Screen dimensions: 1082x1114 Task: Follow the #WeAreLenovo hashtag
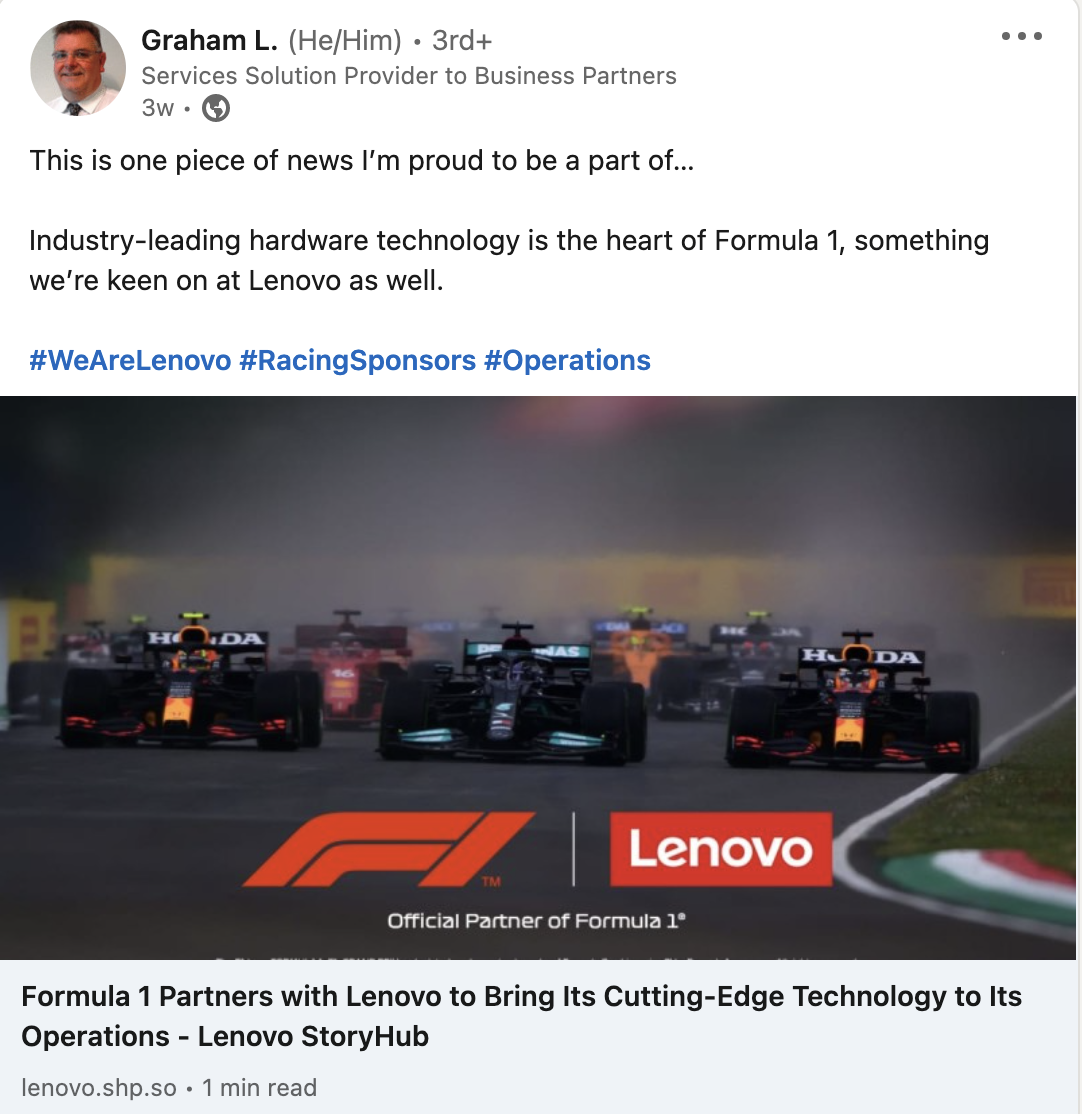pos(130,360)
